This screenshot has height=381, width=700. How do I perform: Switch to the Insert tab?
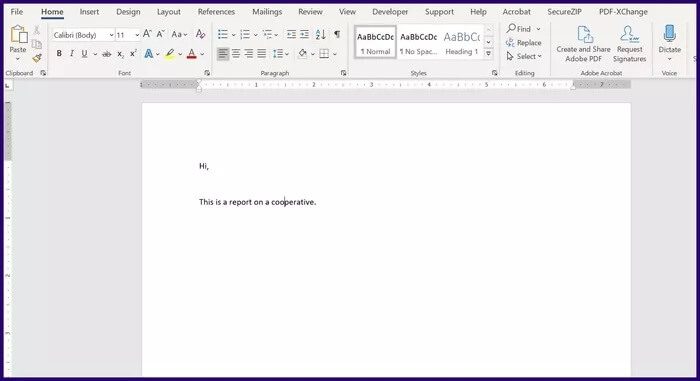coord(89,12)
